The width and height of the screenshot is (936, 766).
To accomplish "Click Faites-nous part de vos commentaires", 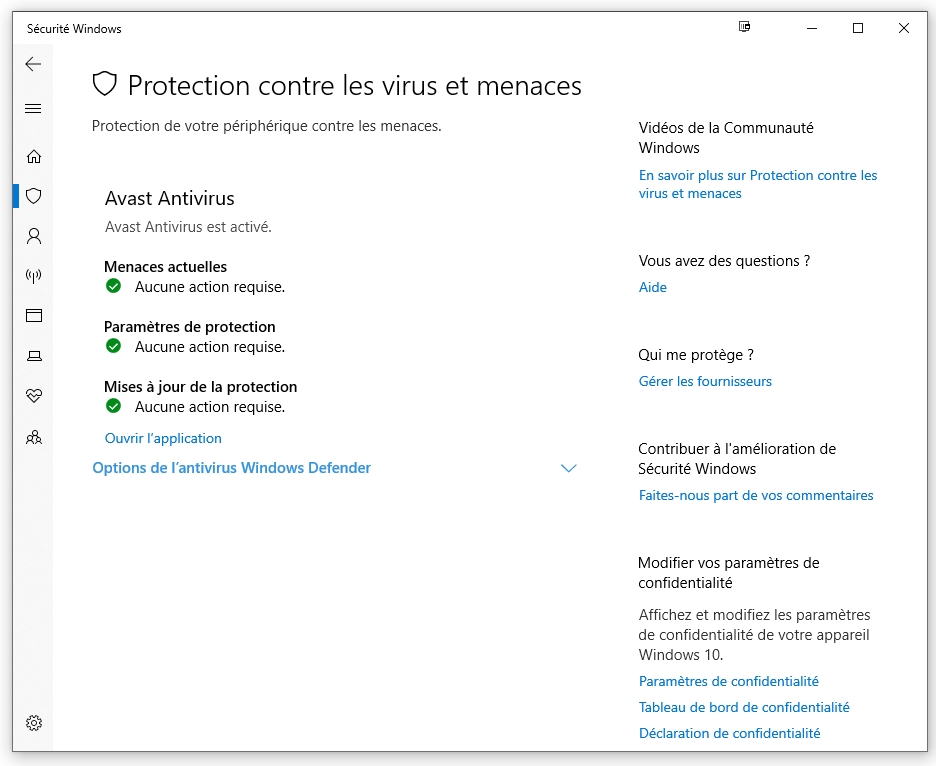I will pos(756,495).
